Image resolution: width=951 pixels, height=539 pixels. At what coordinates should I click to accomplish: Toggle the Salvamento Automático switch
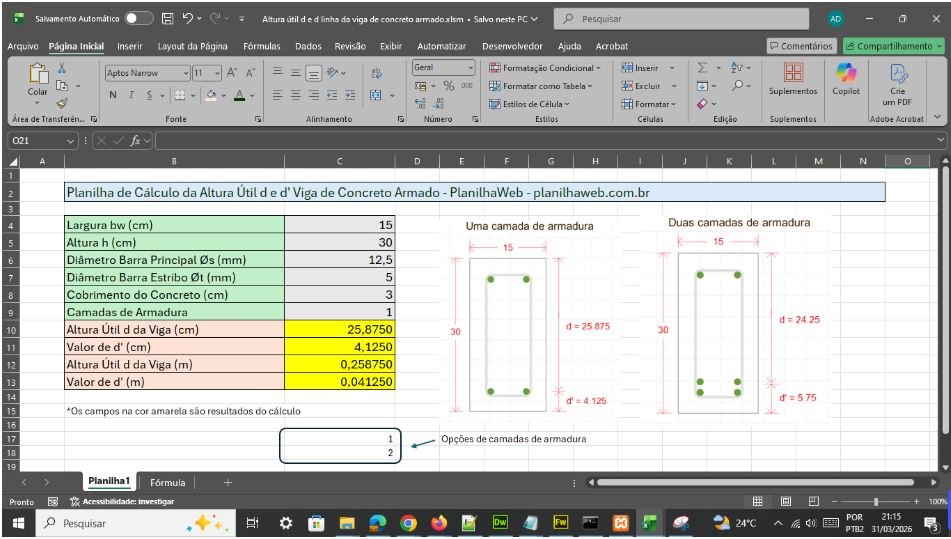click(x=138, y=18)
